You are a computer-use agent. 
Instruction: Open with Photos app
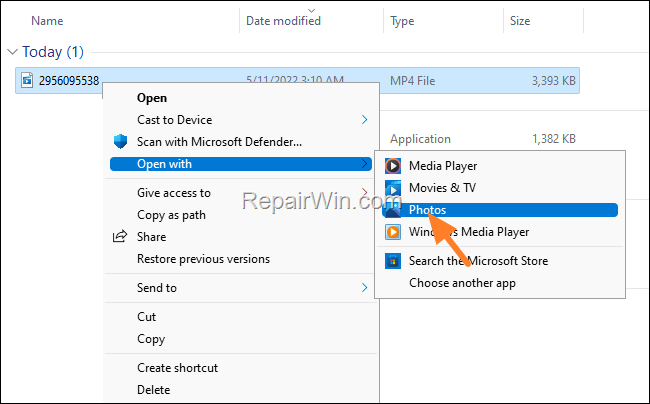[x=500, y=210]
